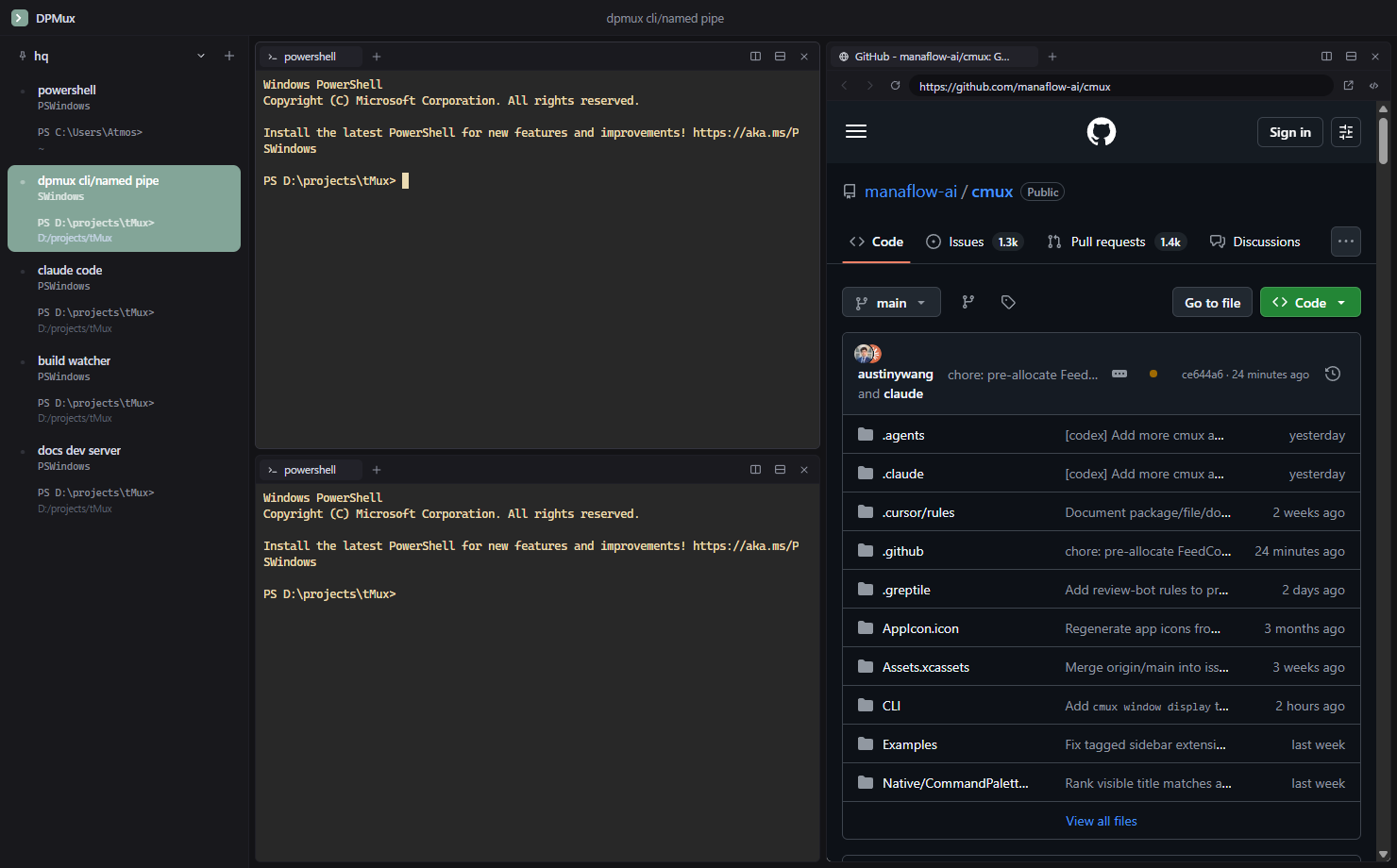The image size is (1397, 868).
Task: Open the Assets.xcassets folder
Action: click(925, 667)
